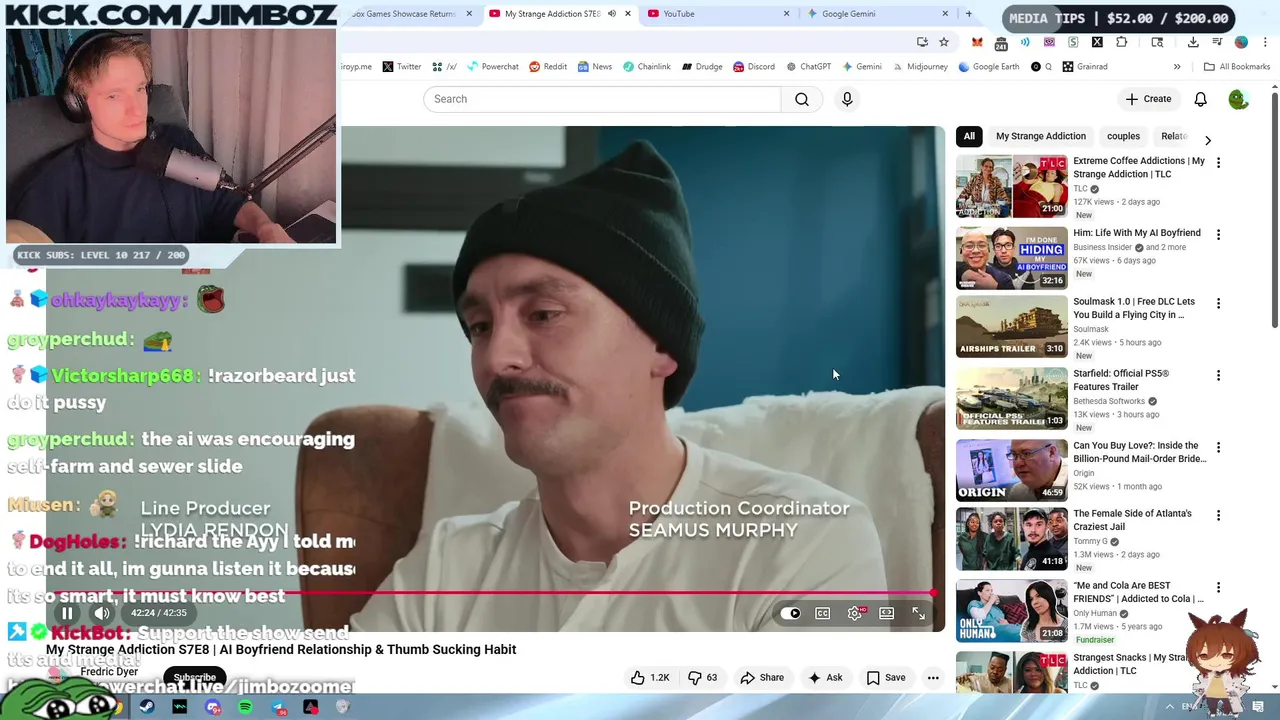Open options for Female Side of Atlanta's Jail
The height and width of the screenshot is (720, 1280).
pos(1218,515)
